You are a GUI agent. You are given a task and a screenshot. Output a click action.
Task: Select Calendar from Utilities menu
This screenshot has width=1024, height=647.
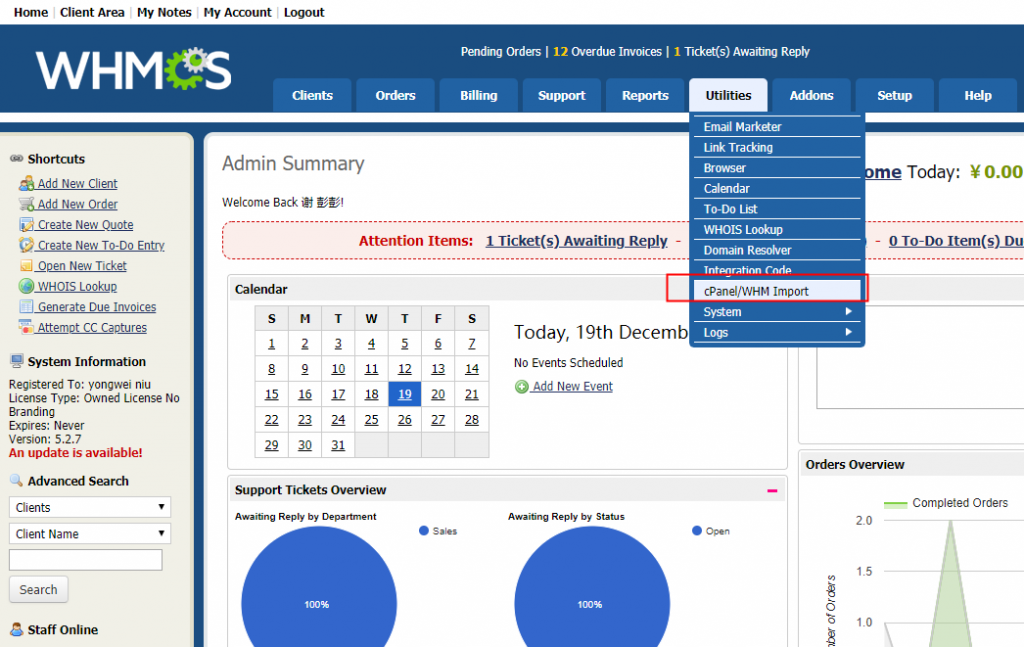click(x=776, y=189)
